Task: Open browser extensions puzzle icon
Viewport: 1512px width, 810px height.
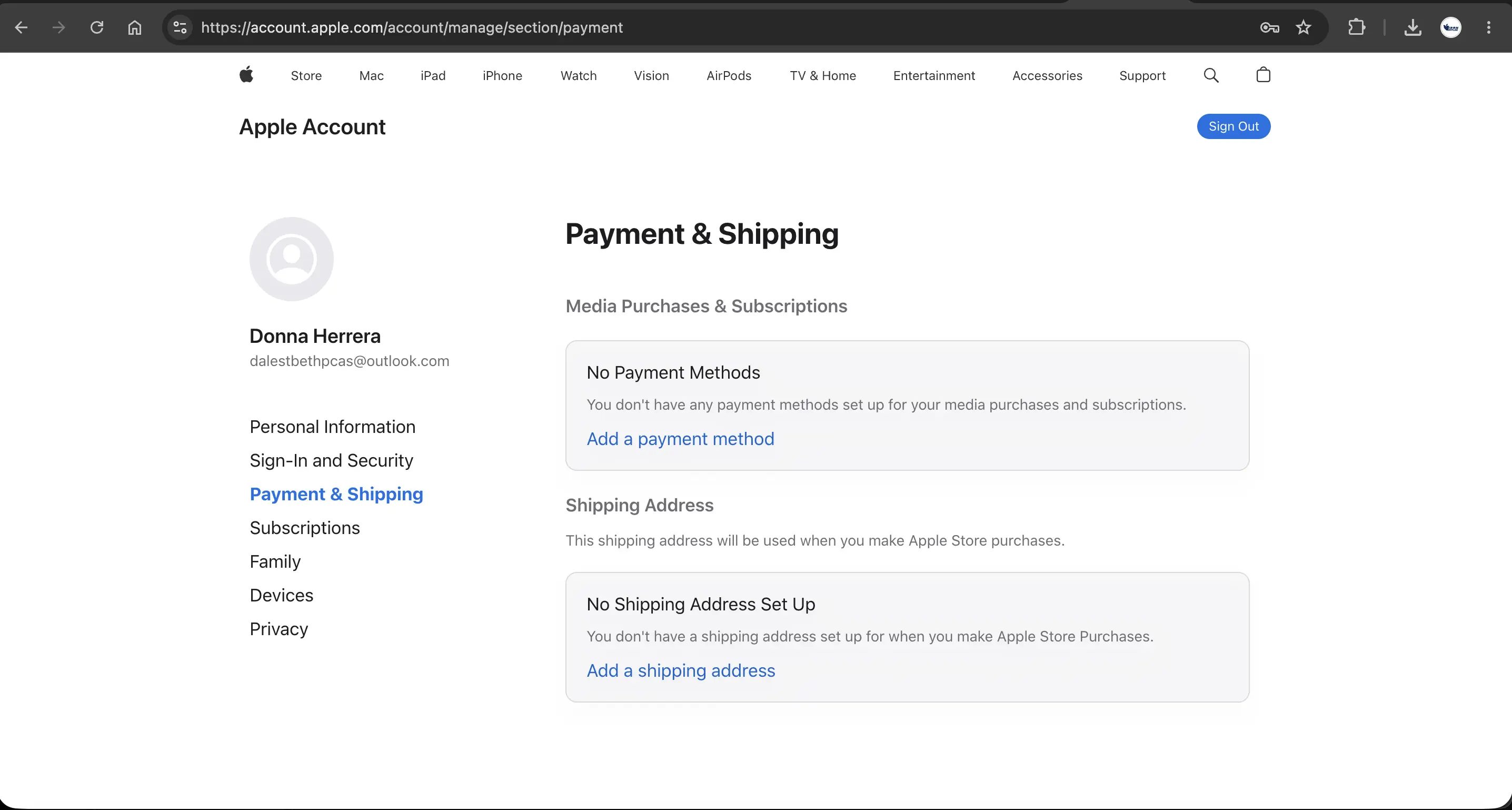Action: pos(1357,27)
